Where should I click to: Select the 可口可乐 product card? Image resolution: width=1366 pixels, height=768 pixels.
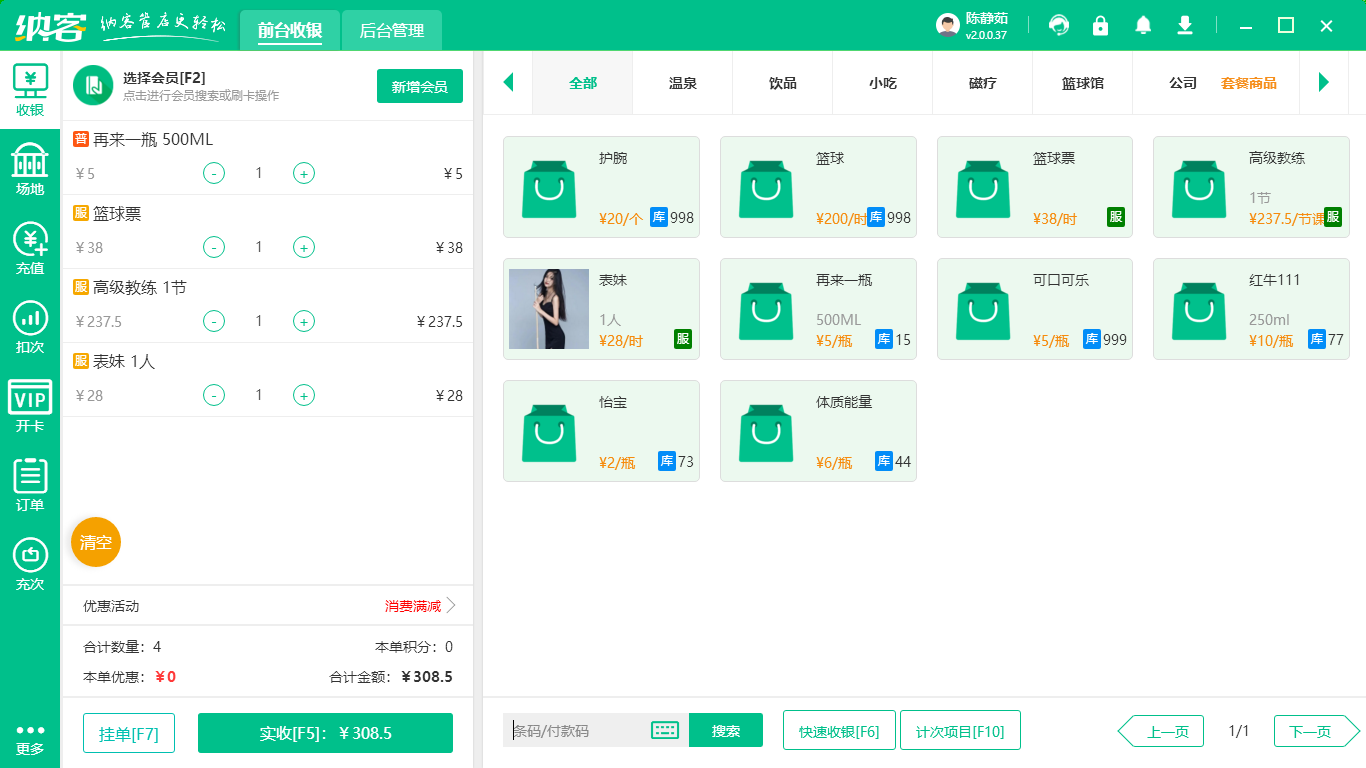(1034, 309)
